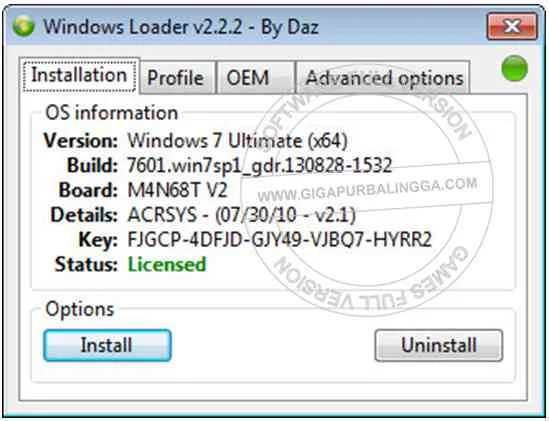Click the product key FJGCP-4DFJD-GJY49-VJBQ7-HYRR2
This screenshot has width=549, height=421.
279,240
